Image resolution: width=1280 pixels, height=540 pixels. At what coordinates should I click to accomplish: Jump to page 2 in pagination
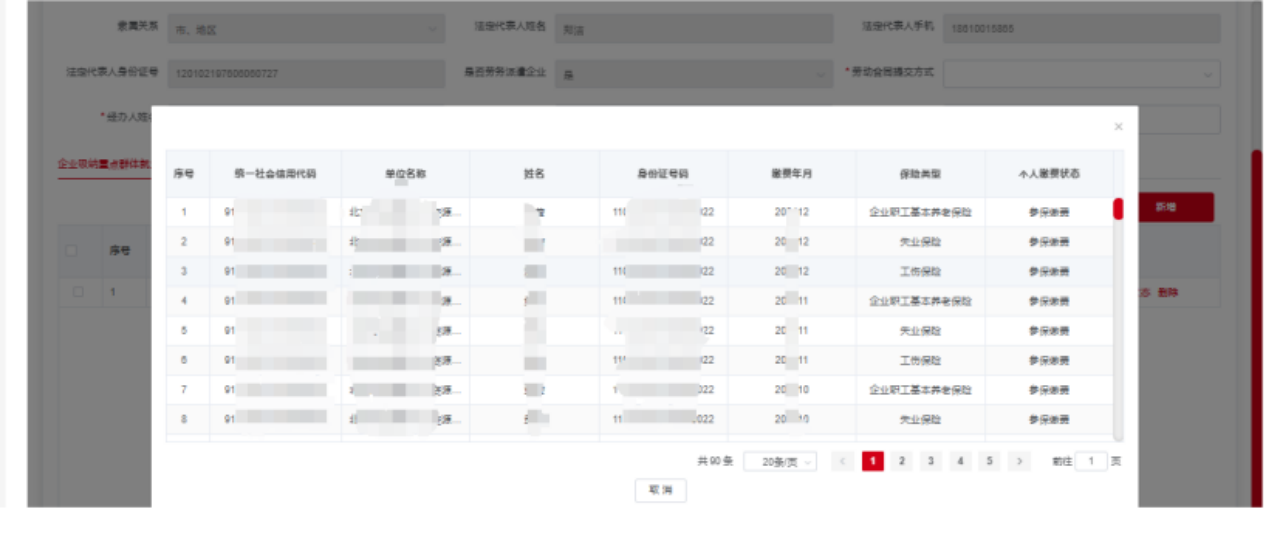click(902, 461)
